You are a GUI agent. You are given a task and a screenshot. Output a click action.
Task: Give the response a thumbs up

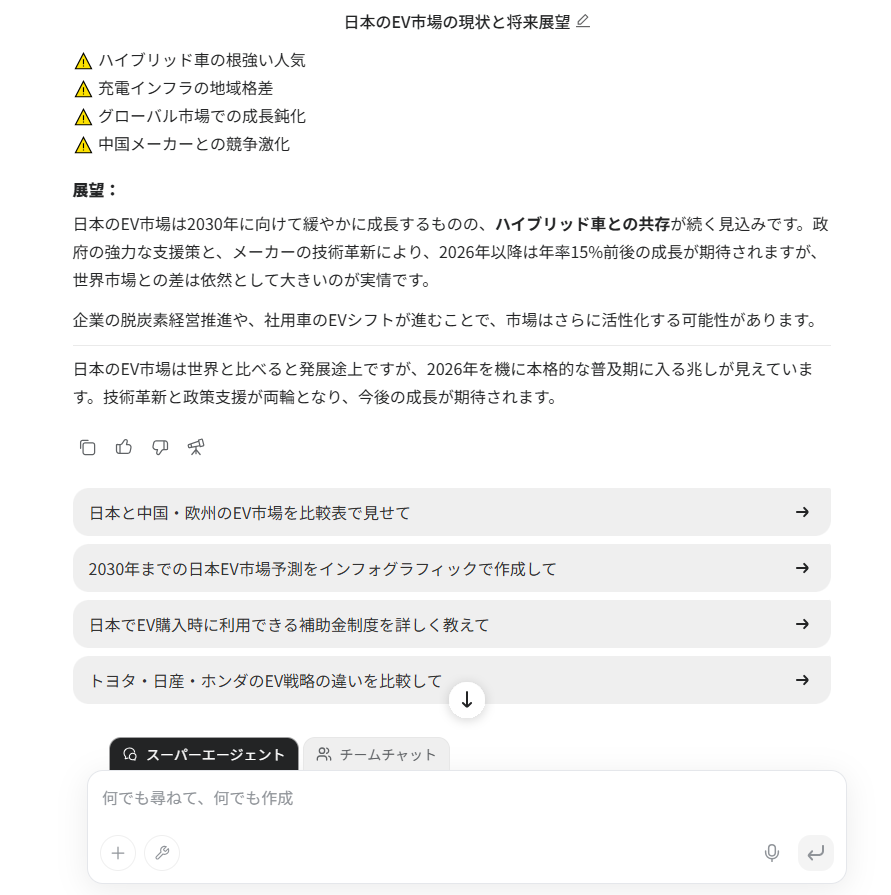(123, 447)
